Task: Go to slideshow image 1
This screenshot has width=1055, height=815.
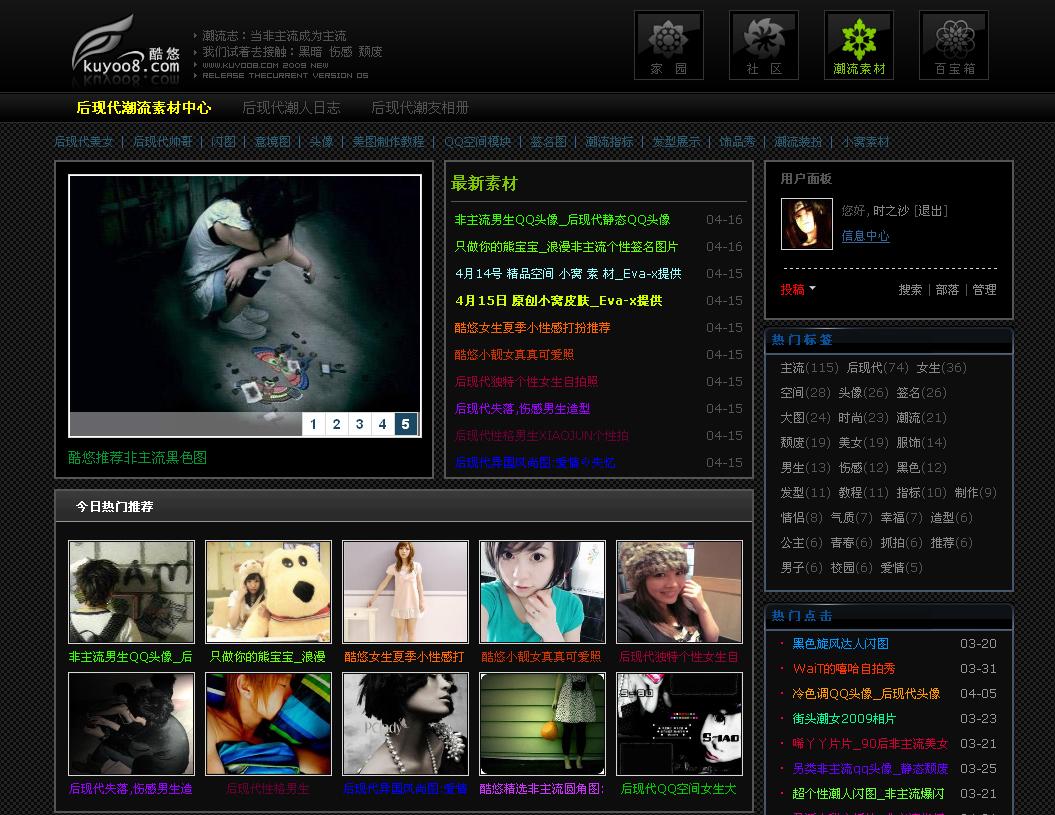Action: [313, 424]
